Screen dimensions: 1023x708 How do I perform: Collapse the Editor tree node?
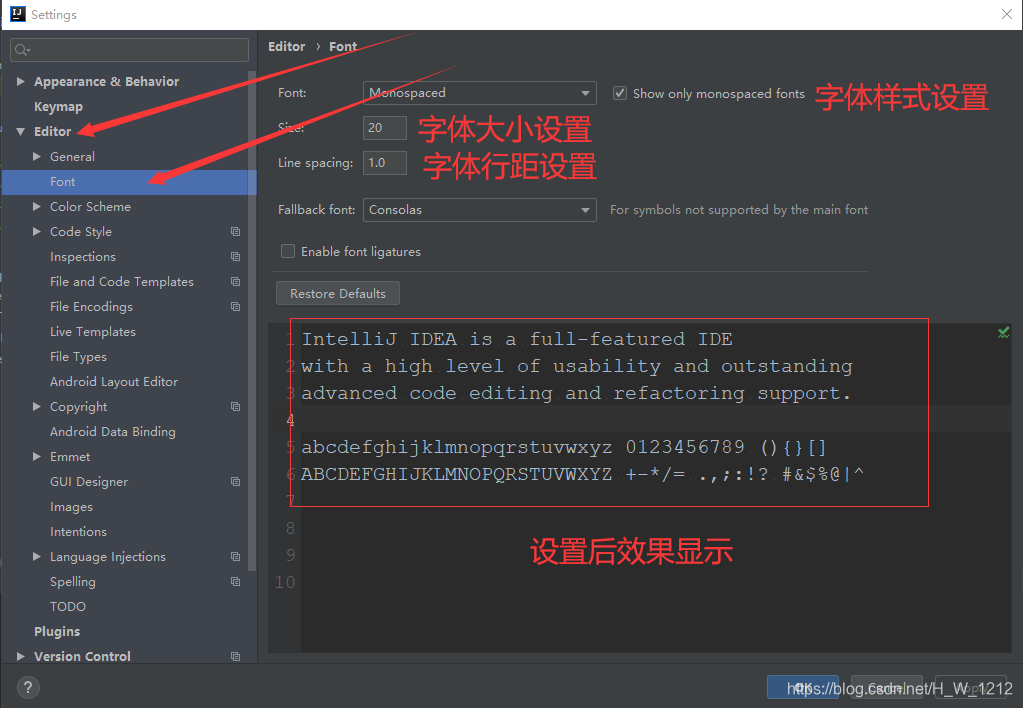(21, 131)
